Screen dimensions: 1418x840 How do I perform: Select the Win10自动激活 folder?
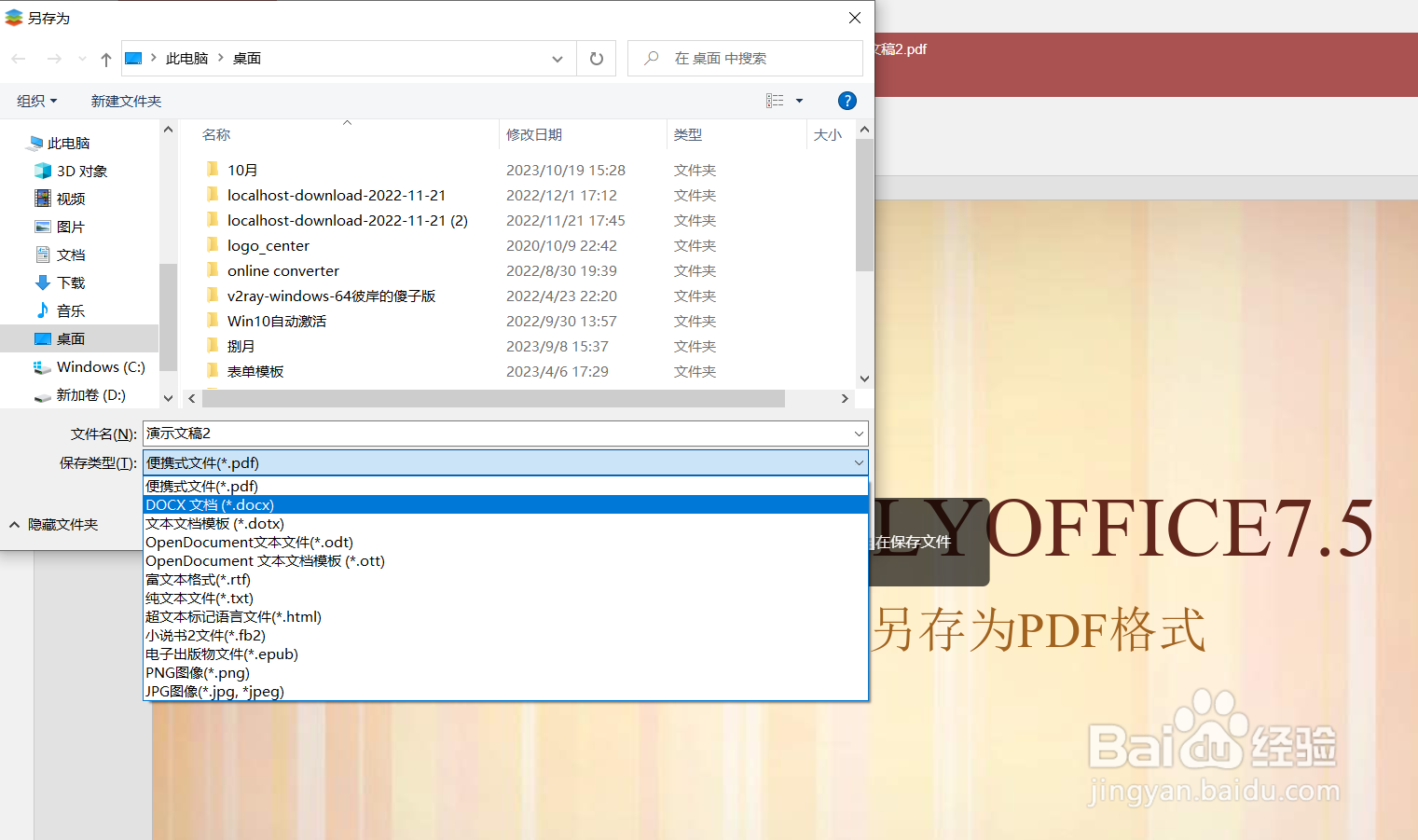click(x=277, y=321)
